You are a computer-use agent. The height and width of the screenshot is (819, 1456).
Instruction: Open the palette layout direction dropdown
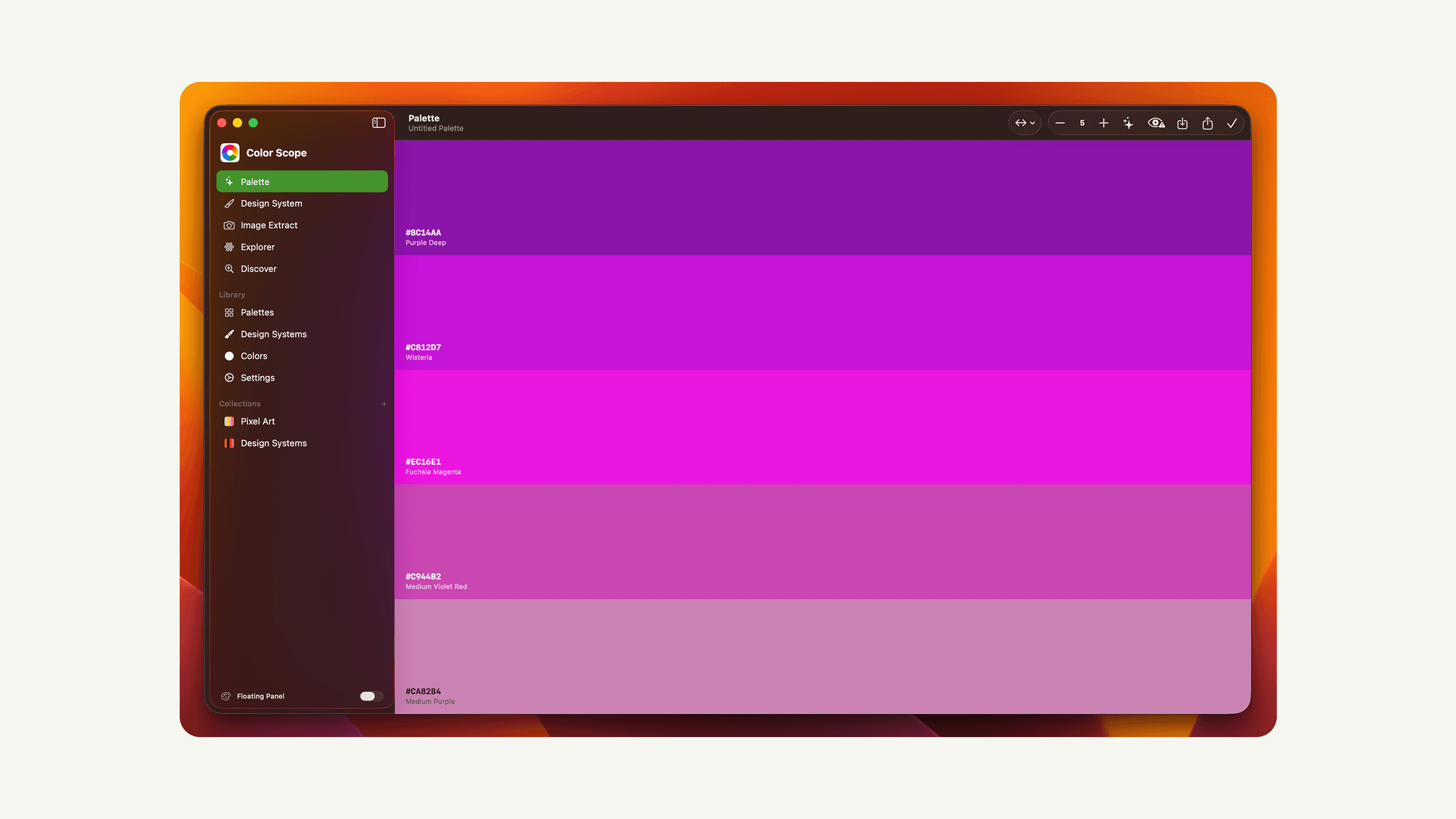(1025, 123)
